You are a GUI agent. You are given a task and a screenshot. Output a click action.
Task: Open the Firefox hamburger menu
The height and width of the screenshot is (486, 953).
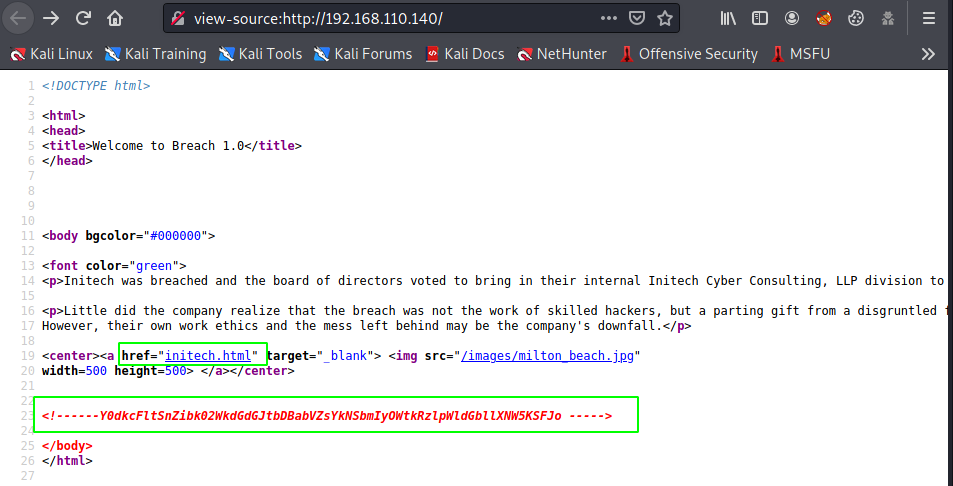(x=929, y=18)
